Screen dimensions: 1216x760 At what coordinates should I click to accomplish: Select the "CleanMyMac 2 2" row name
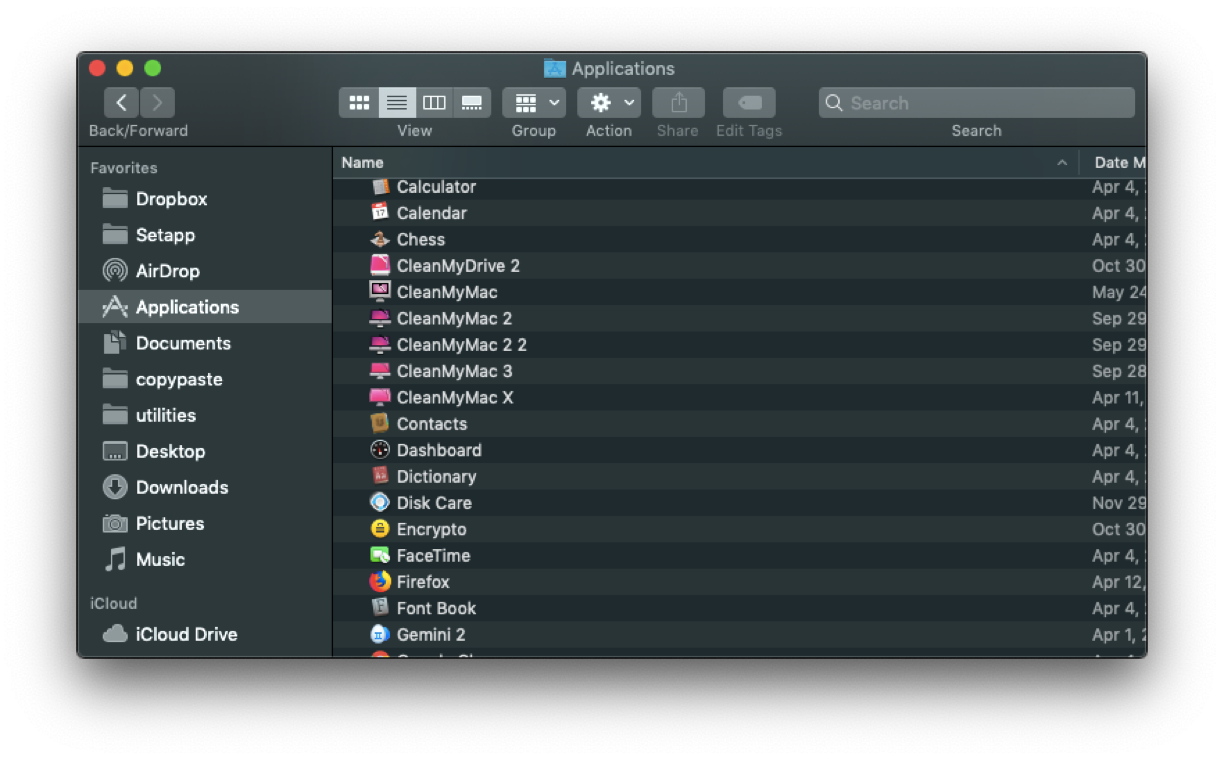point(462,345)
